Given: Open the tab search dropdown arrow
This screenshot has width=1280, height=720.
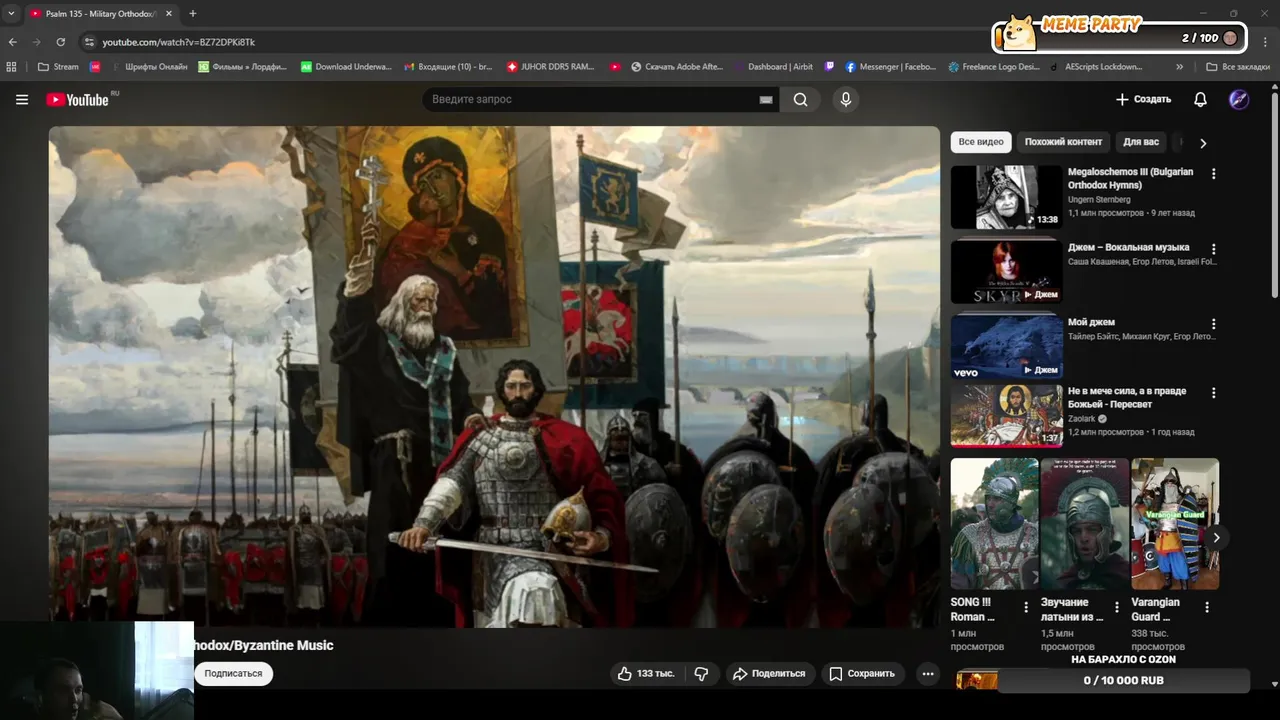Looking at the screenshot, I should point(11,13).
